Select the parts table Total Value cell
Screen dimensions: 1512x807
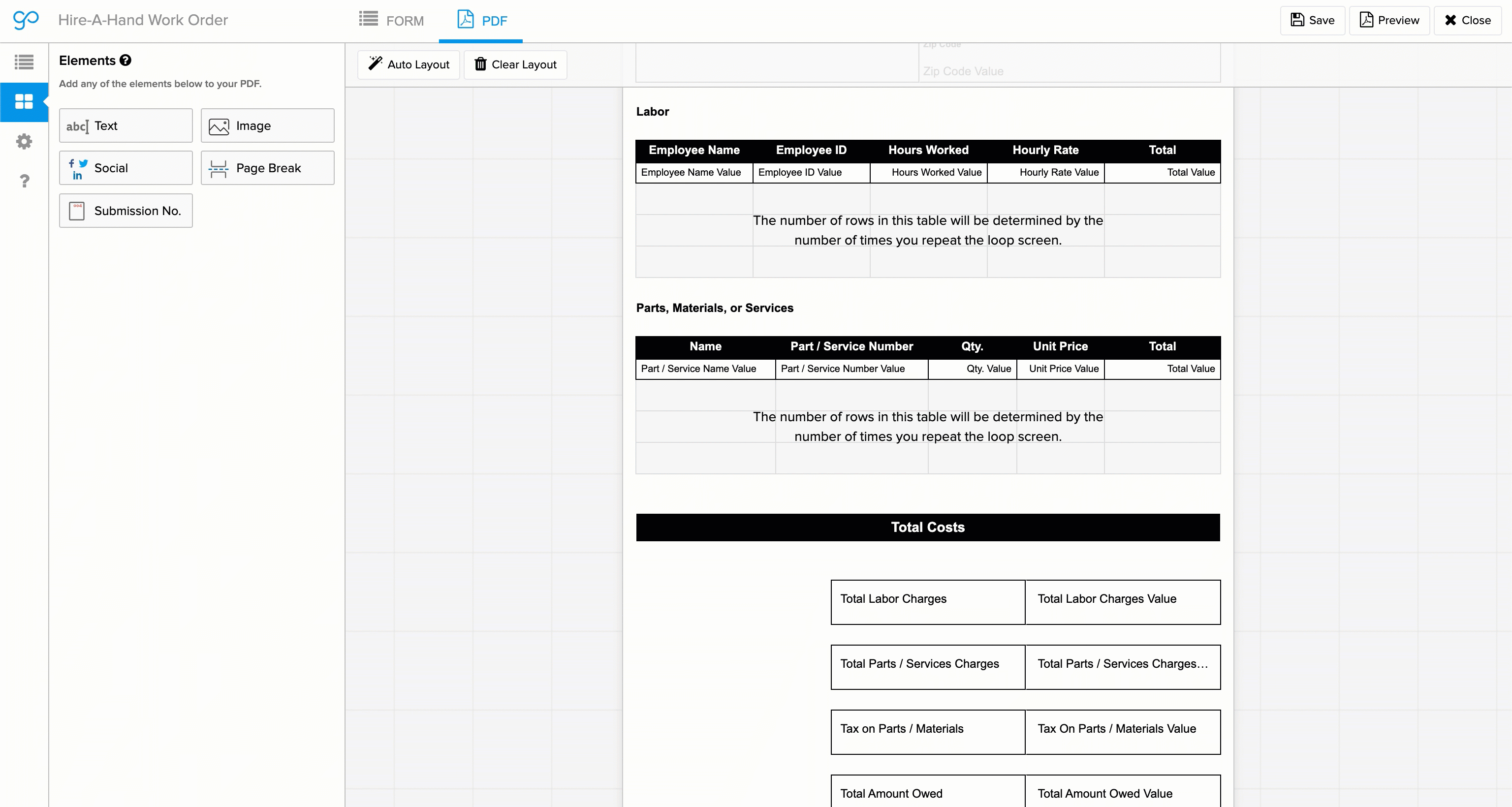pyautogui.click(x=1162, y=369)
